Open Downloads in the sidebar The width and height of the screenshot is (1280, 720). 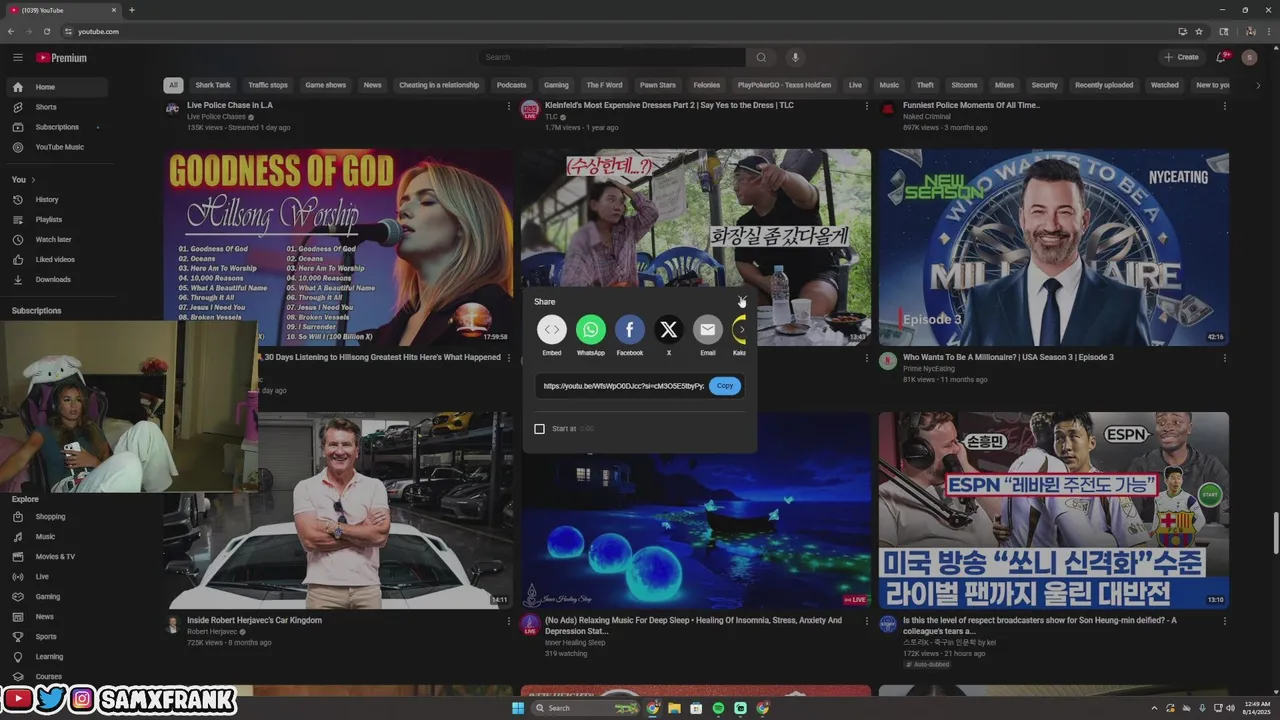click(57, 279)
